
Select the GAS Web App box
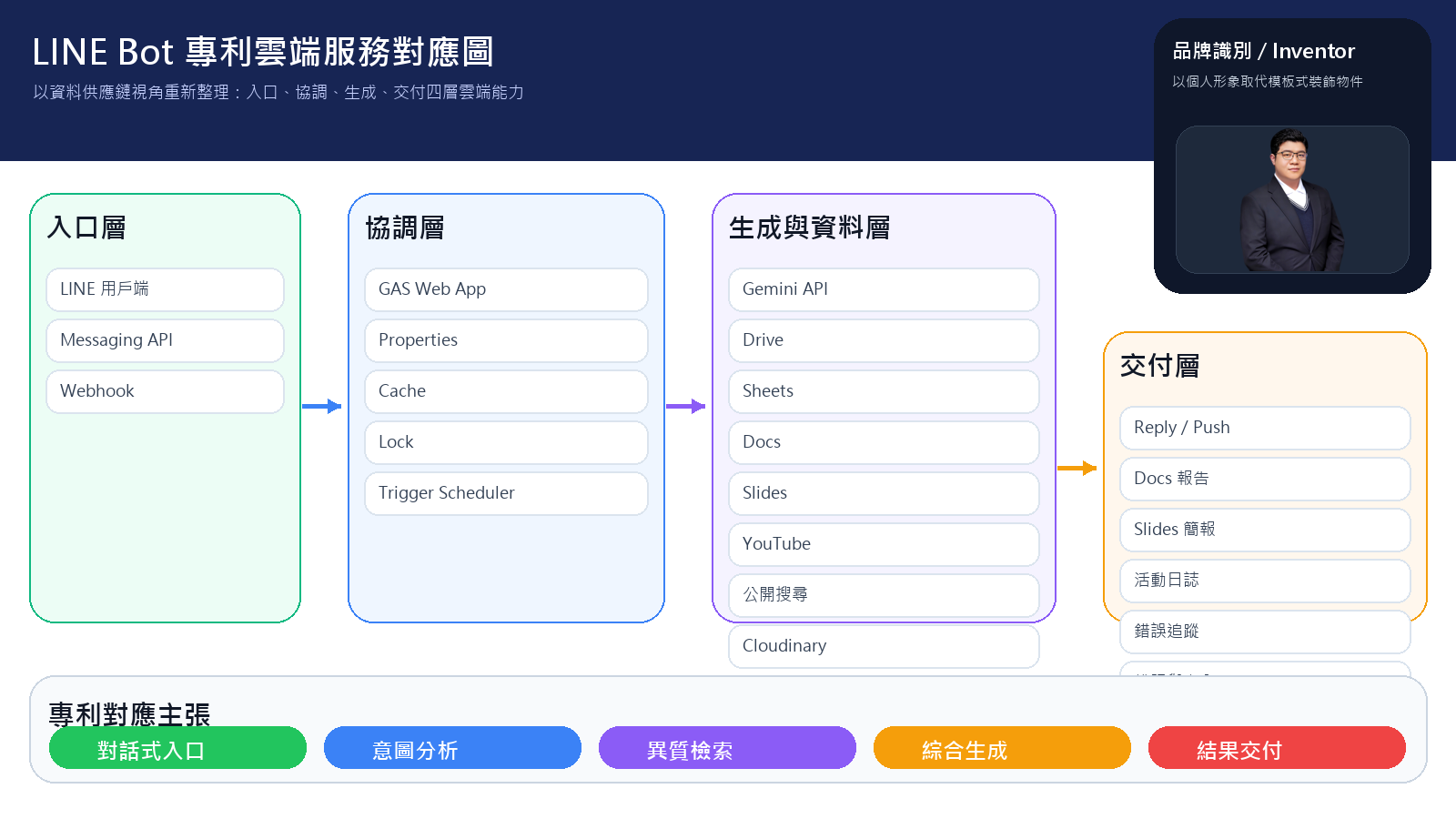coord(506,289)
